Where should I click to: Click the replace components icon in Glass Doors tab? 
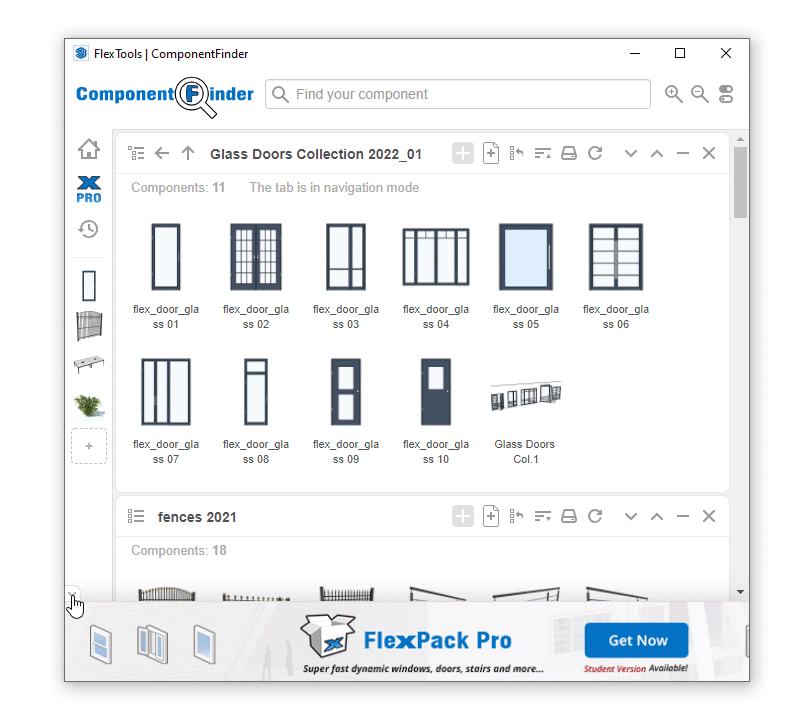click(516, 153)
